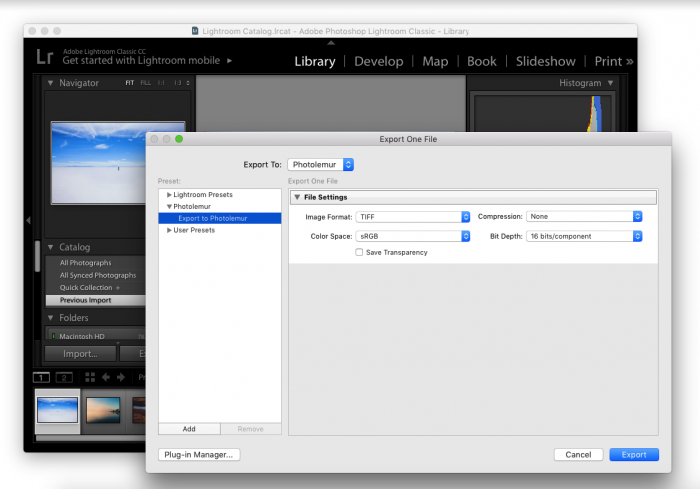Set Navigator zoom to FILL
The height and width of the screenshot is (489, 700).
click(x=146, y=83)
